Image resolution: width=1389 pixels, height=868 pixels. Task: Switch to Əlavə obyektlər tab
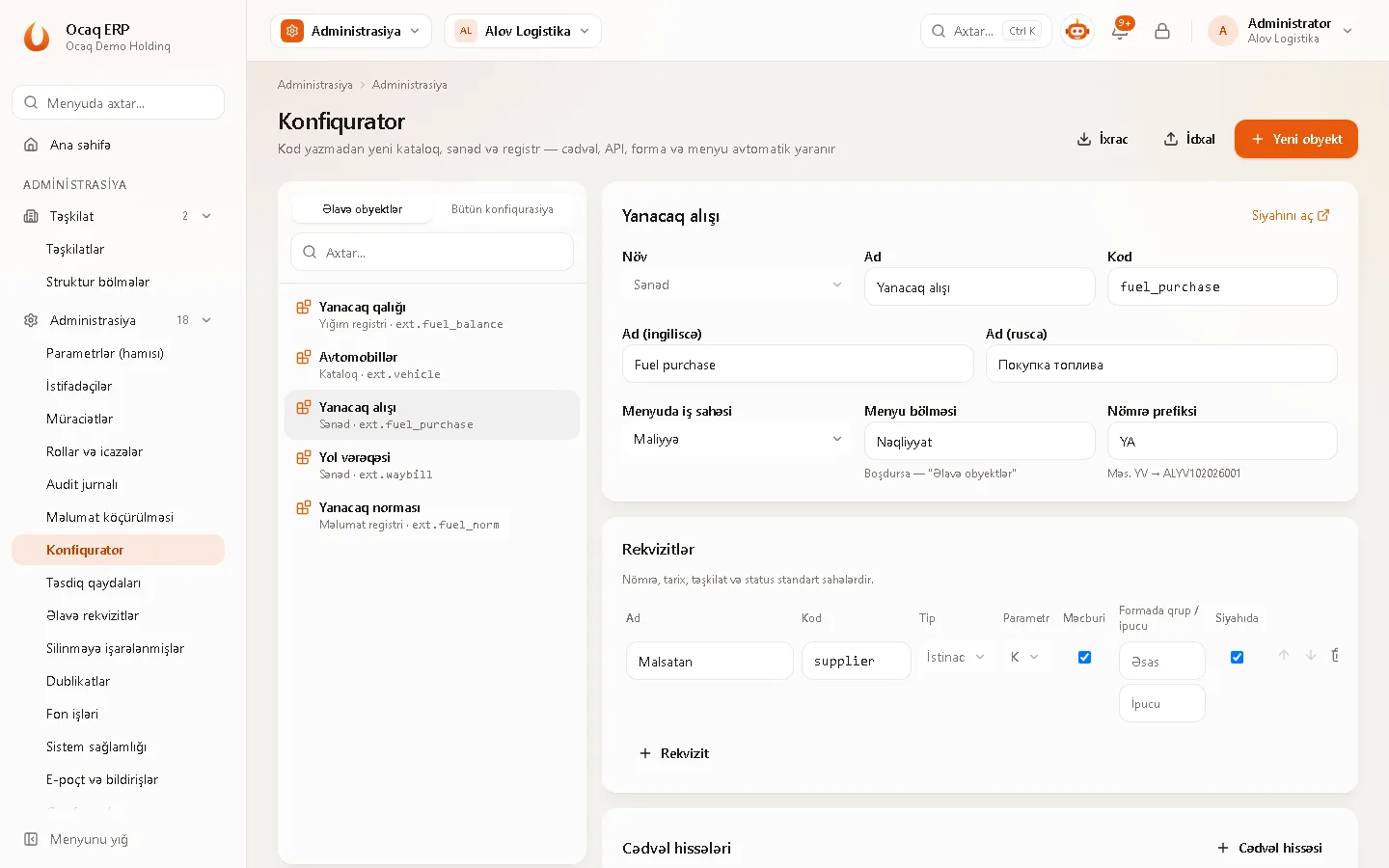click(362, 209)
